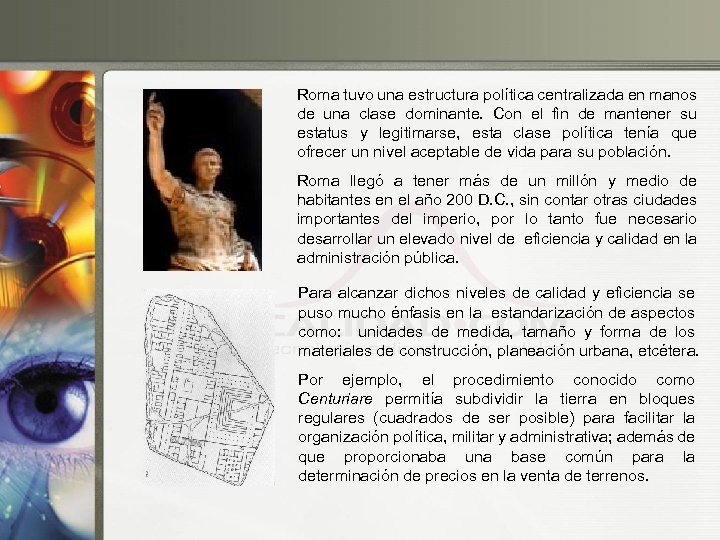720x540 pixels.
Task: Click the italic word 'Centuriare'
Action: pyautogui.click(x=335, y=399)
